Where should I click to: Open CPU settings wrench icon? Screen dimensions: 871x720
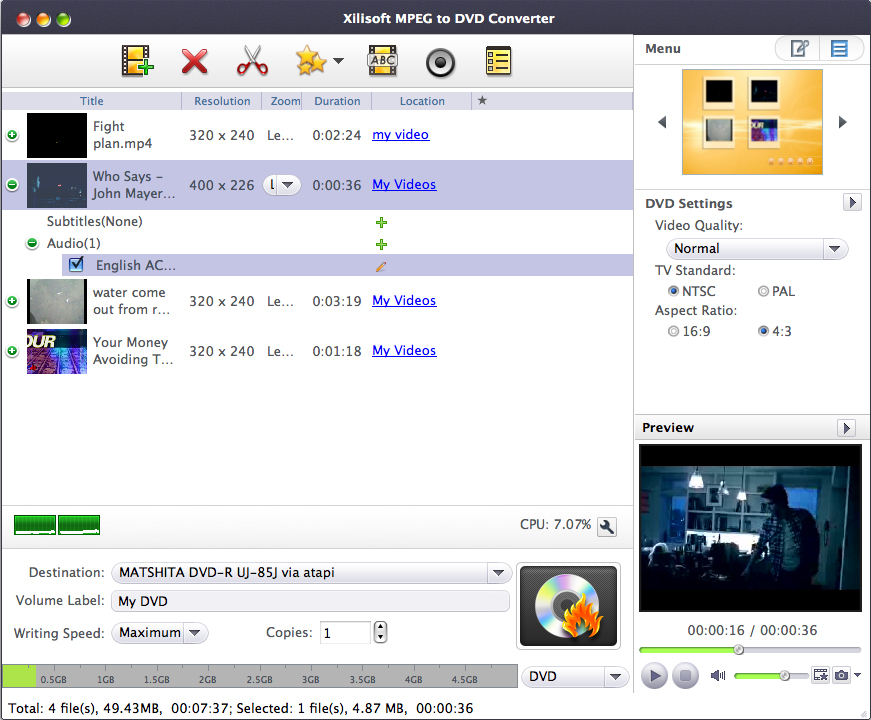point(606,526)
